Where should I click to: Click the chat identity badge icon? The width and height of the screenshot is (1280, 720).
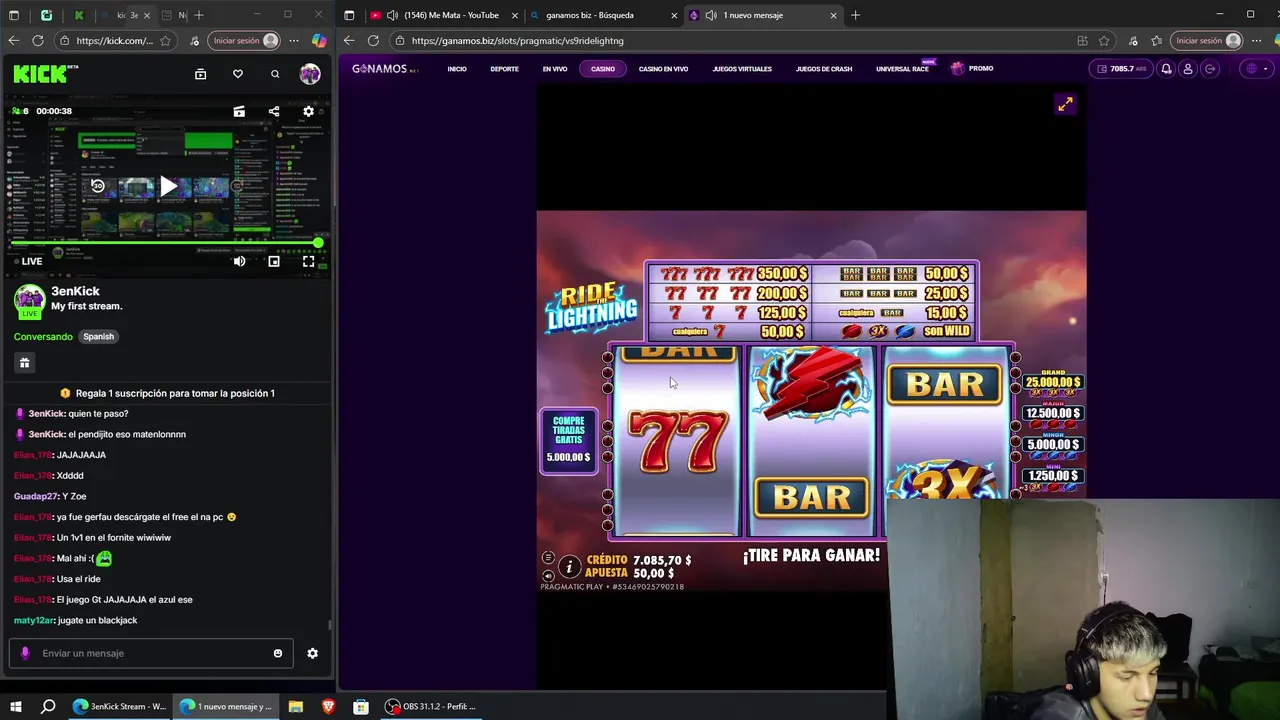(25, 653)
